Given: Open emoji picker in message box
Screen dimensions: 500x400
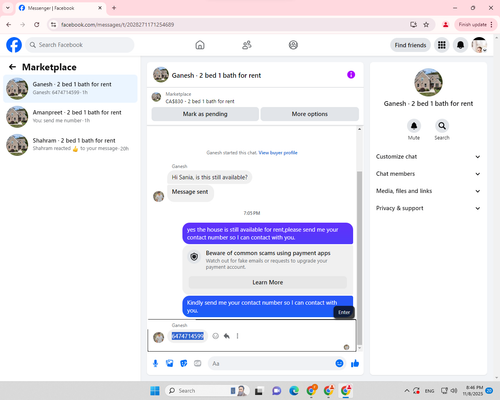Looking at the screenshot, I should tap(339, 363).
